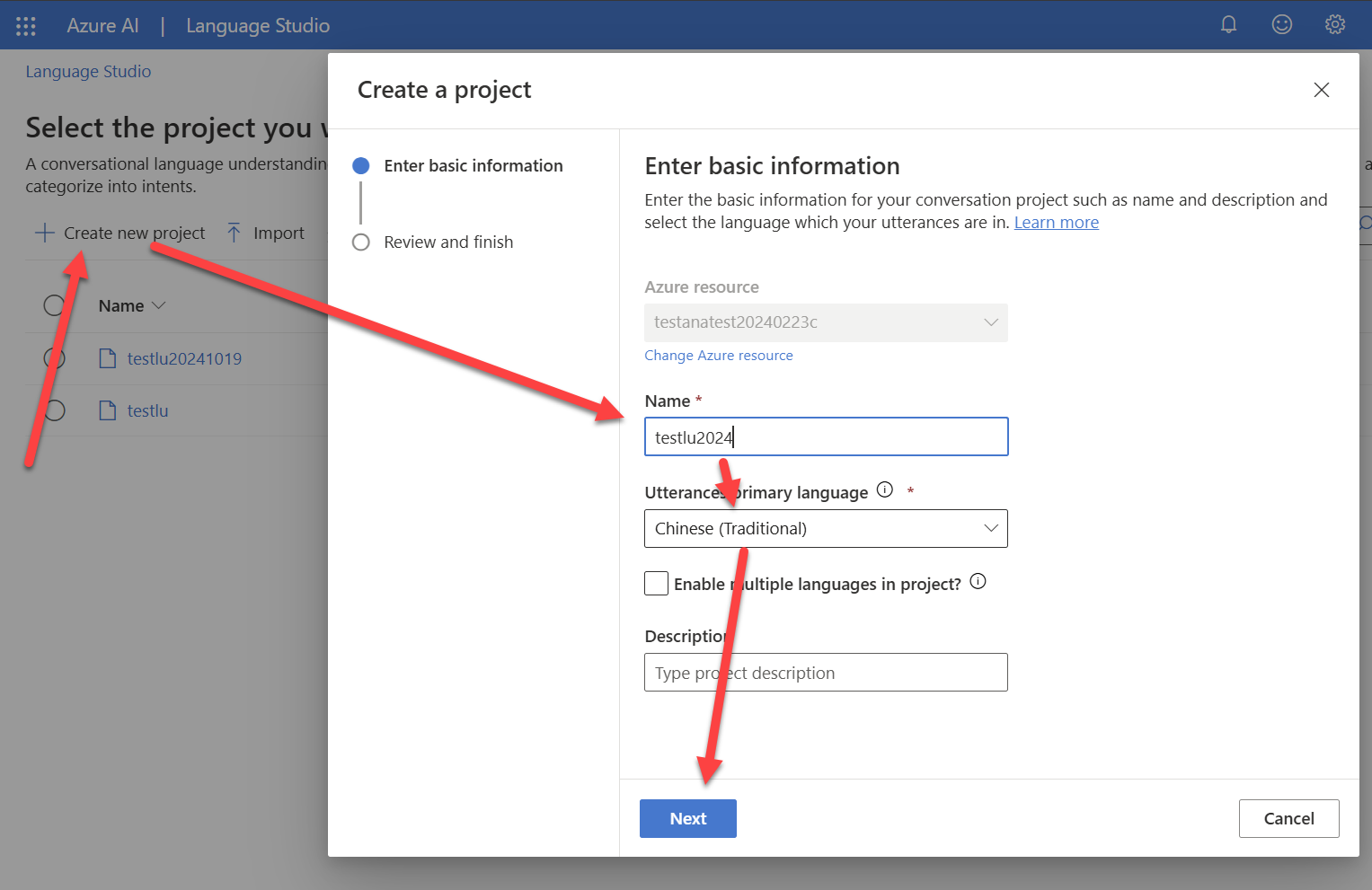The width and height of the screenshot is (1372, 890).
Task: Click Change Azure resource link
Action: pyautogui.click(x=719, y=355)
